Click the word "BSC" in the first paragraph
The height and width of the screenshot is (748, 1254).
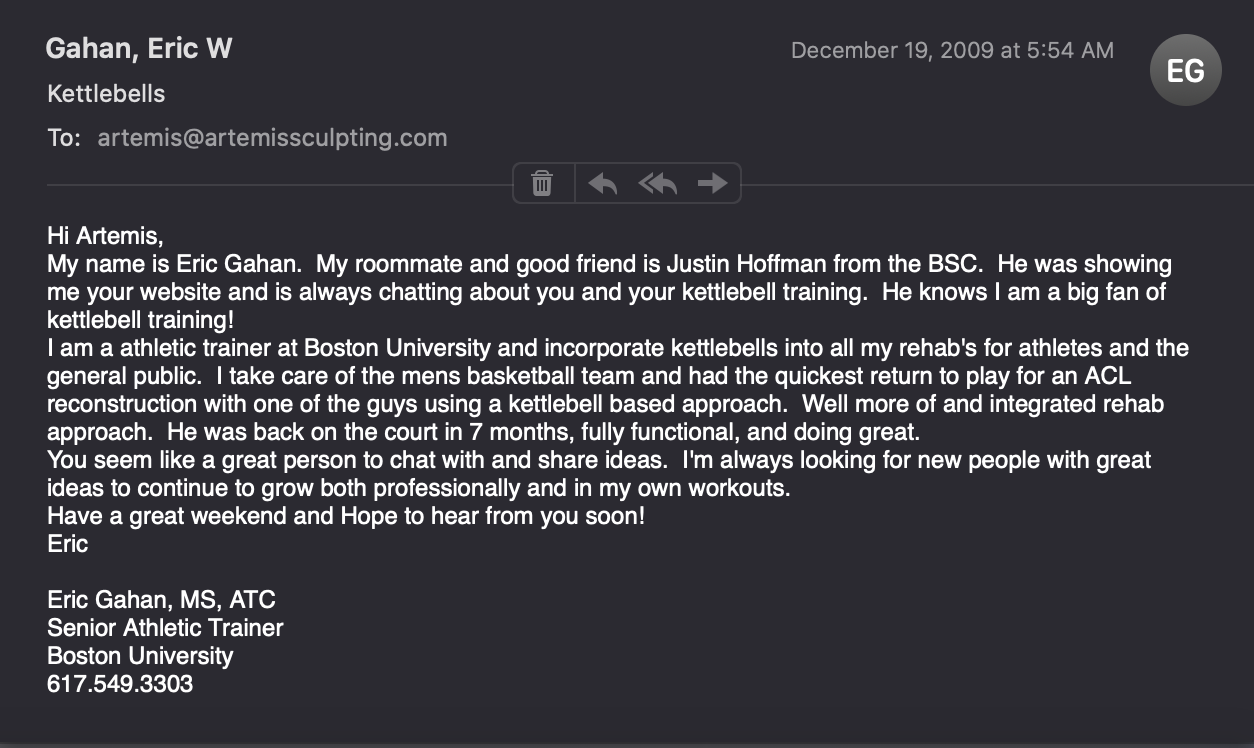tap(957, 264)
